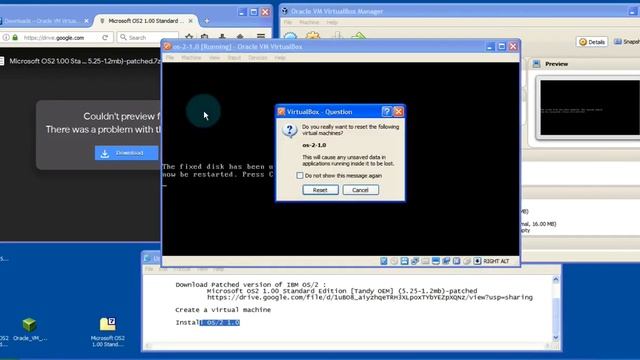Image resolution: width=640 pixels, height=360 pixels.
Task: Click the scroll-up arrow in the notepad window
Action: [x=556, y=280]
